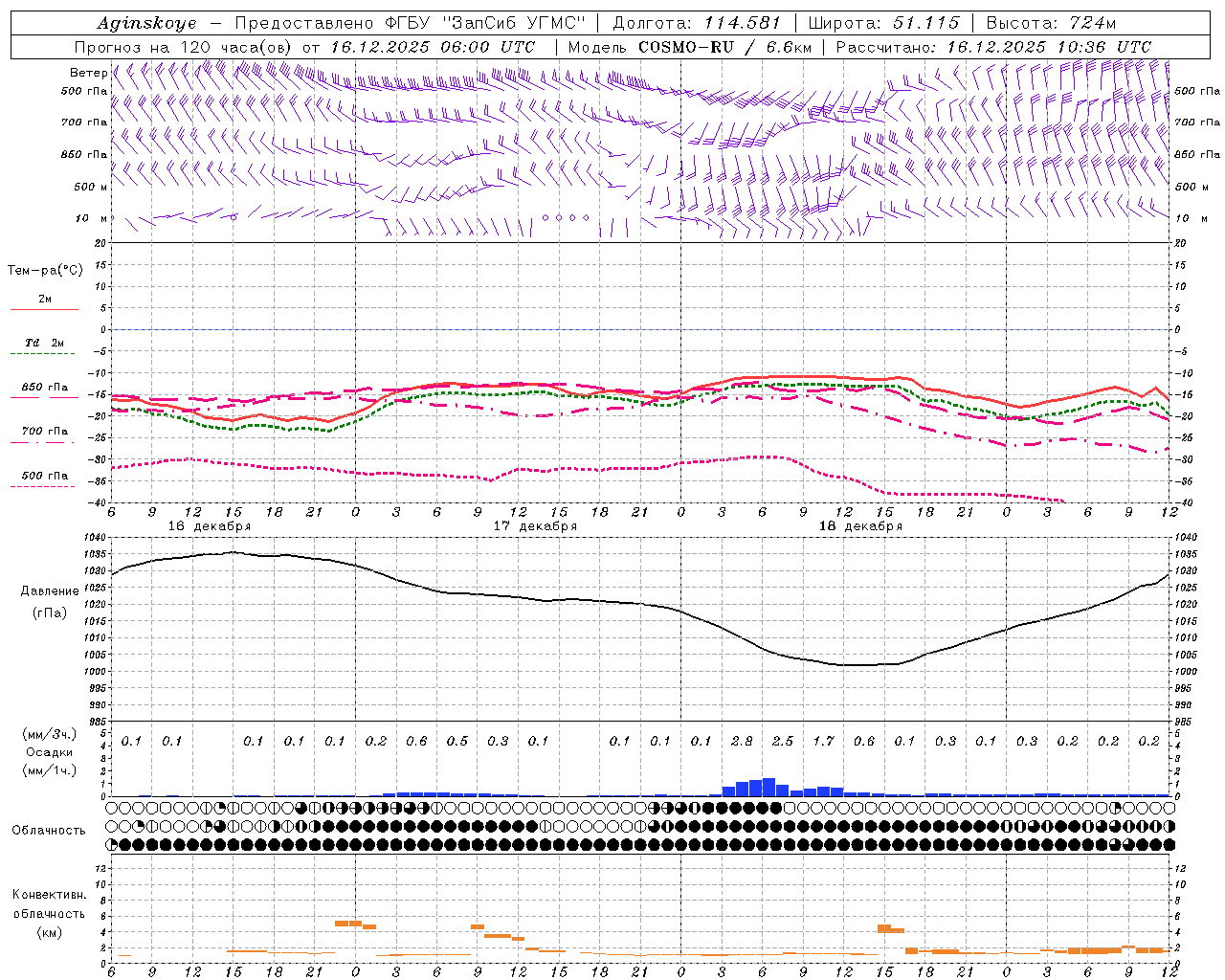Select the 500 м wind level label on left

tap(92, 187)
